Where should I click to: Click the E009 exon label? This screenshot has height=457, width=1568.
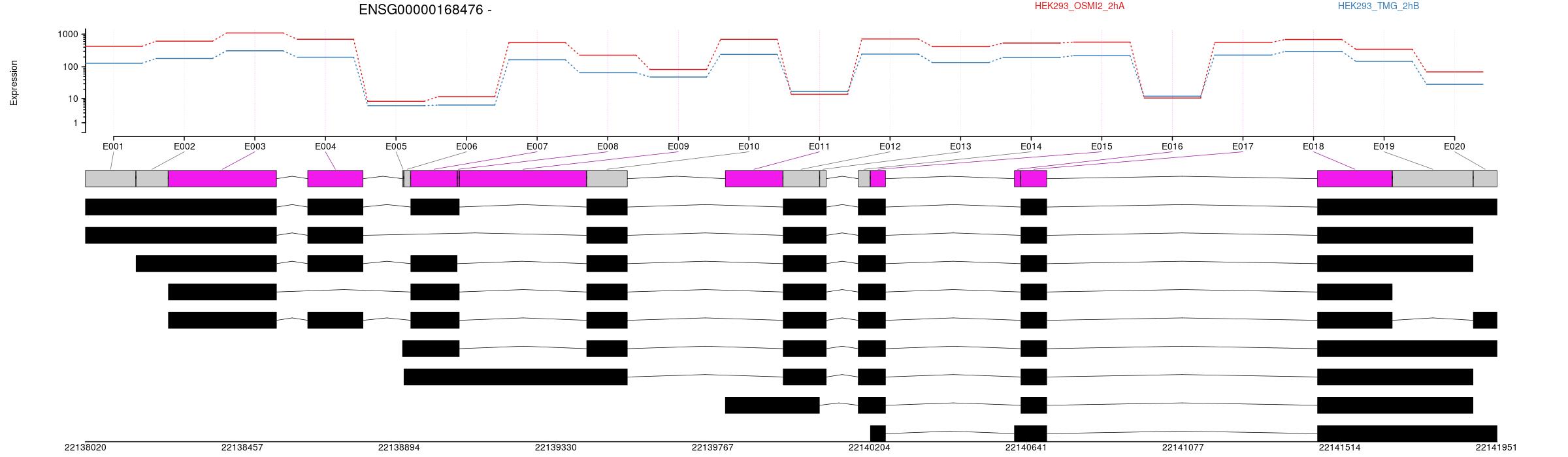click(678, 147)
